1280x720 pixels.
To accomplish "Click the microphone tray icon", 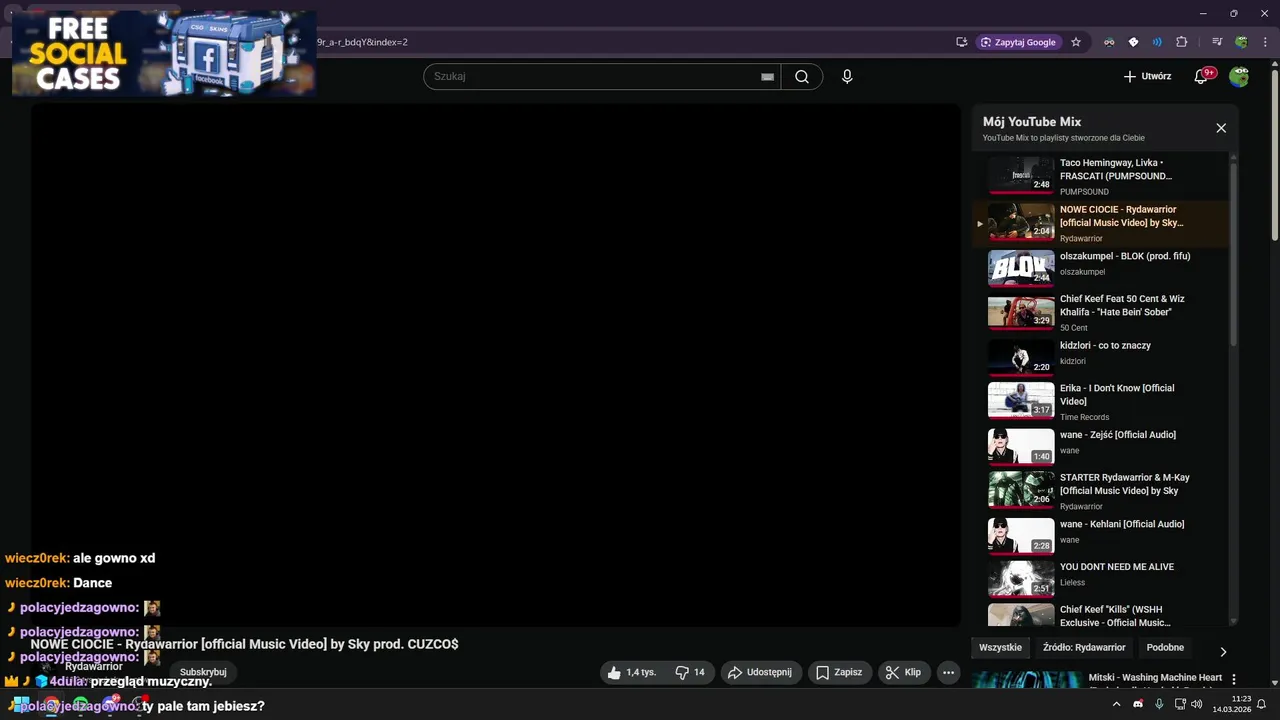I will click(x=1159, y=704).
